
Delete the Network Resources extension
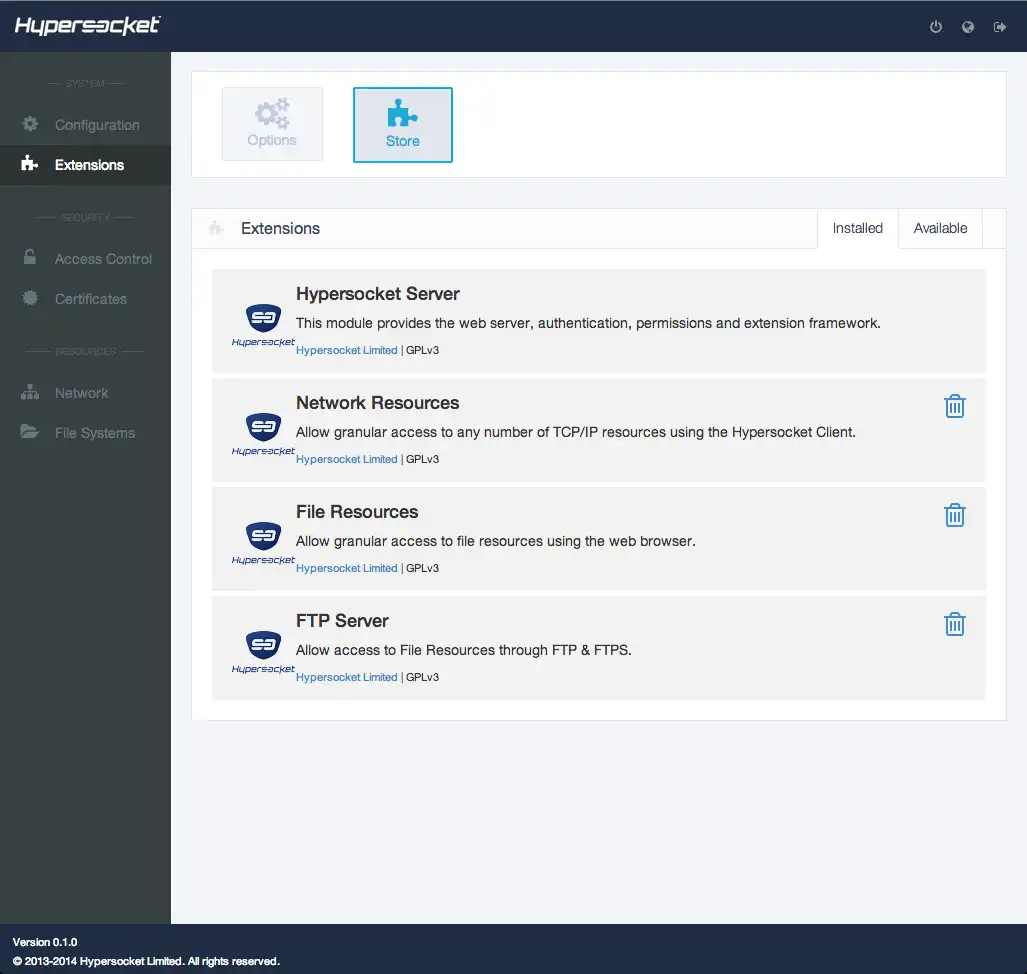tap(955, 406)
